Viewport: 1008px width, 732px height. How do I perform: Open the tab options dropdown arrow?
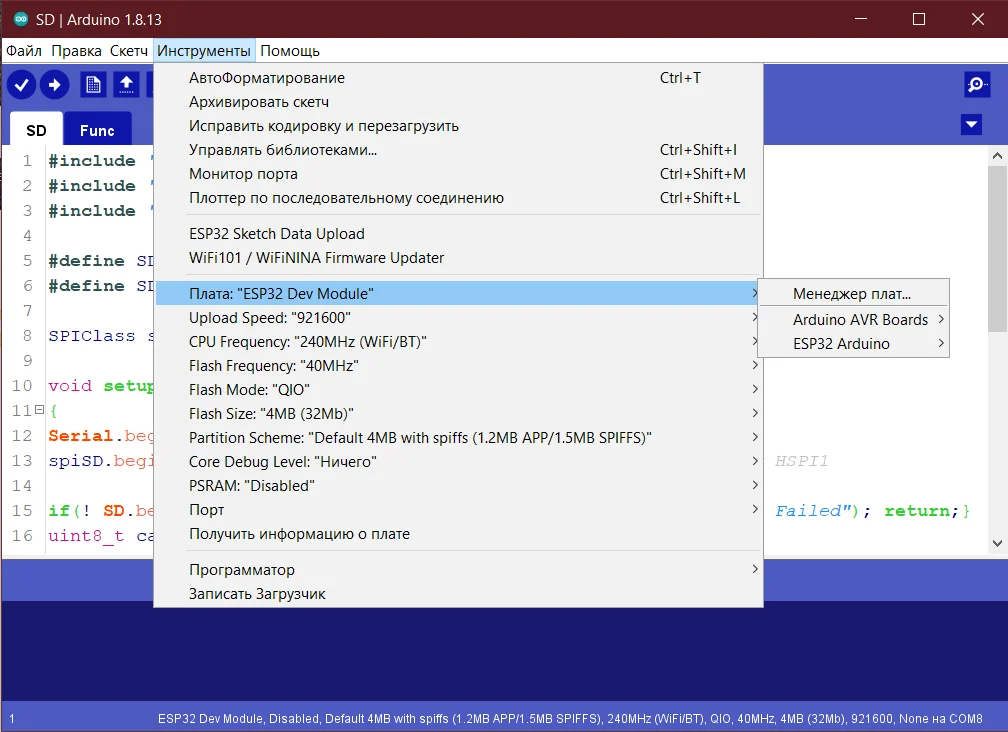[x=971, y=124]
